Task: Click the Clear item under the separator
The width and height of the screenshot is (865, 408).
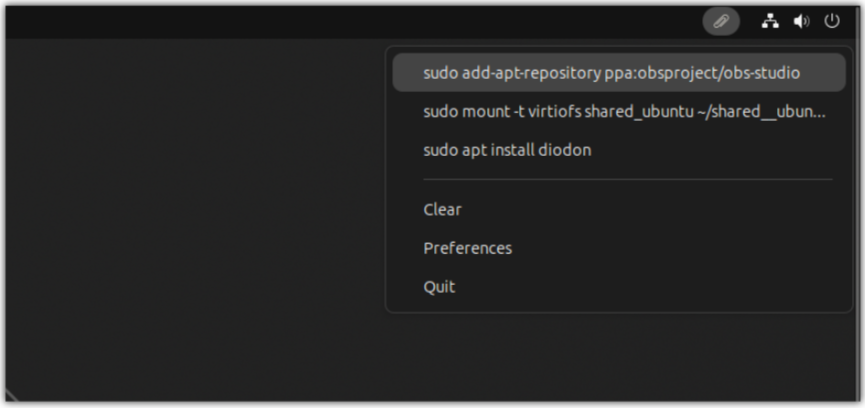Action: (442, 210)
